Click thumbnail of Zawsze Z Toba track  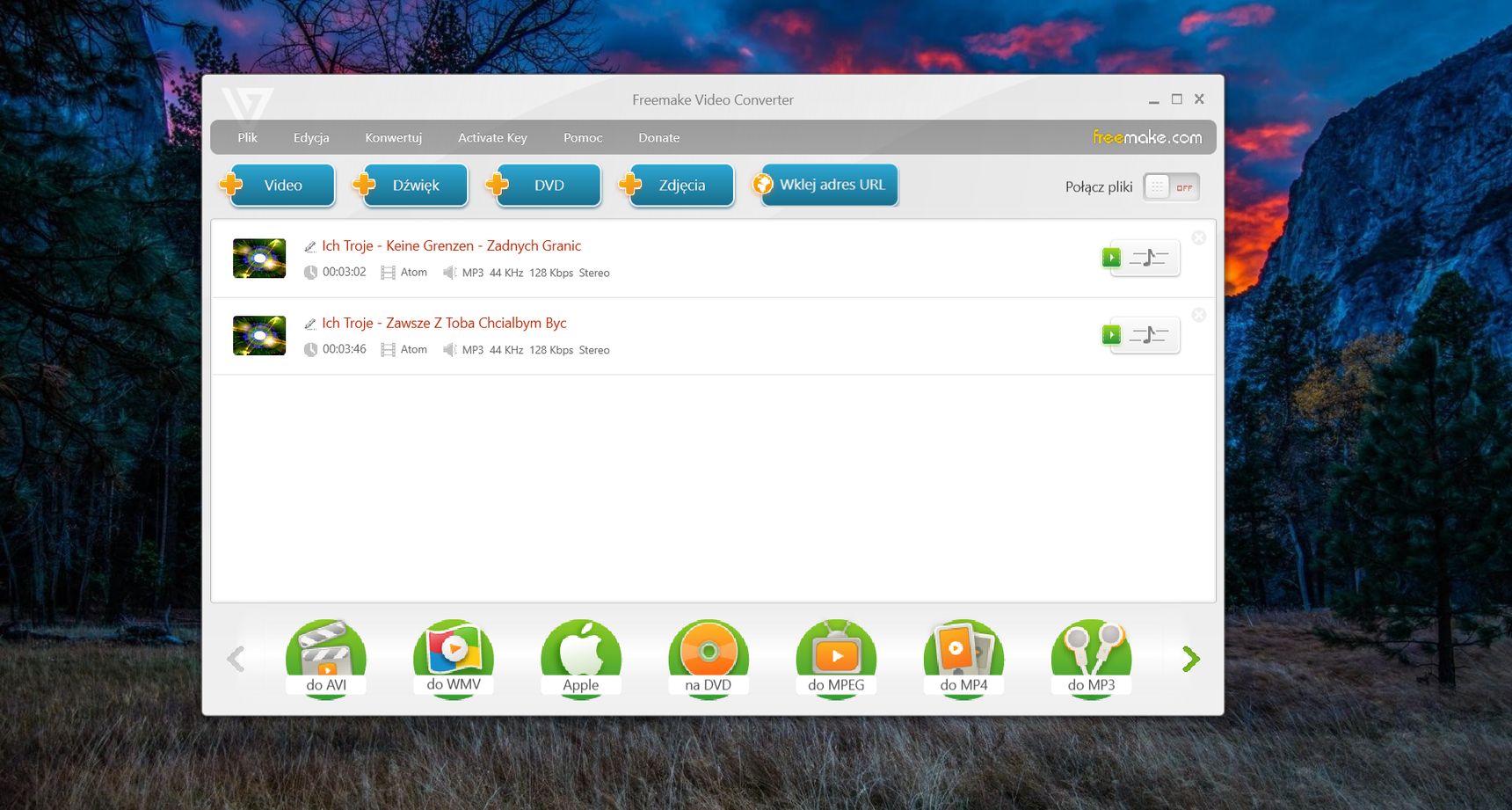[259, 335]
